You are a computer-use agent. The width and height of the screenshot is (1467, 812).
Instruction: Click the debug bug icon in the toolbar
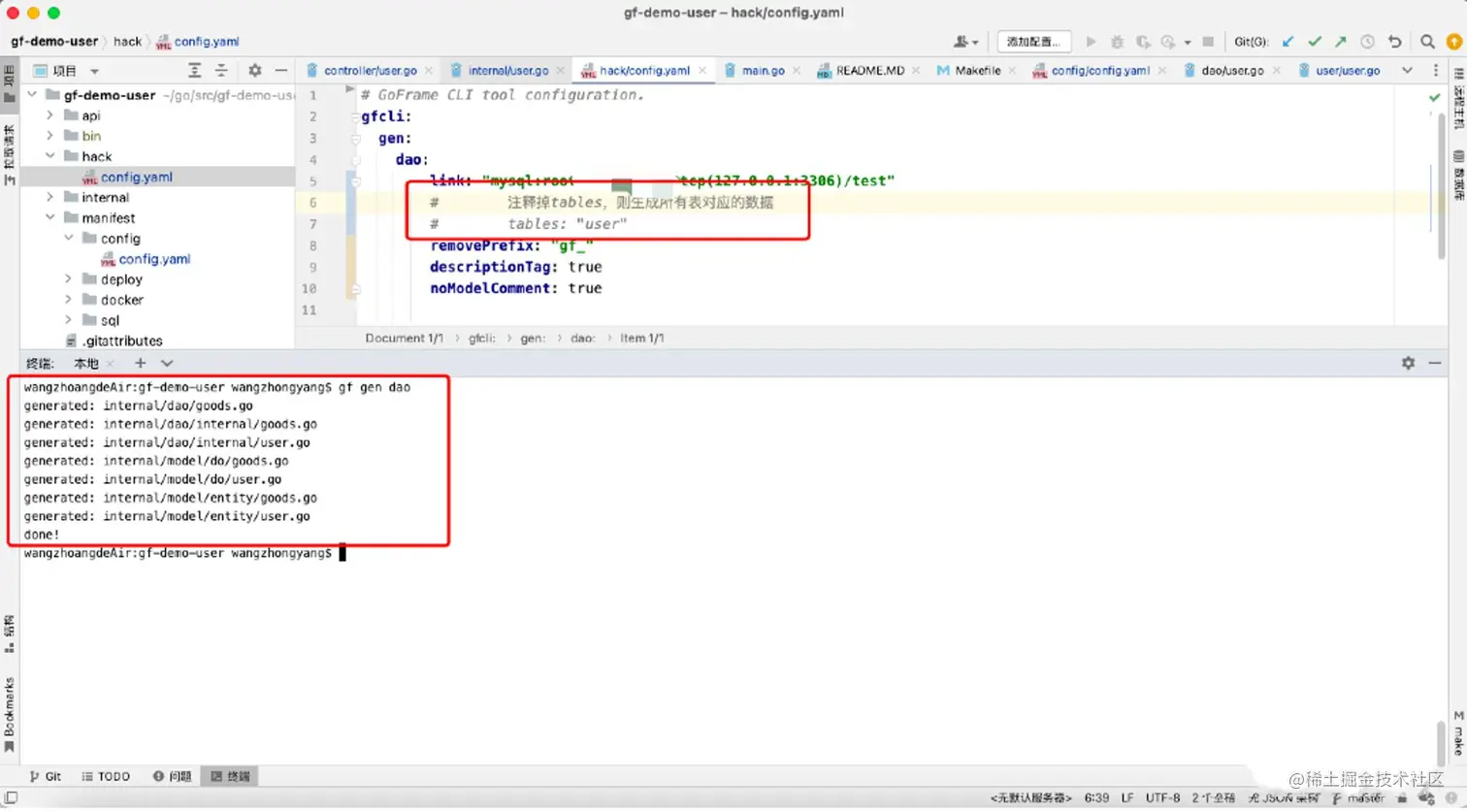pos(1117,42)
